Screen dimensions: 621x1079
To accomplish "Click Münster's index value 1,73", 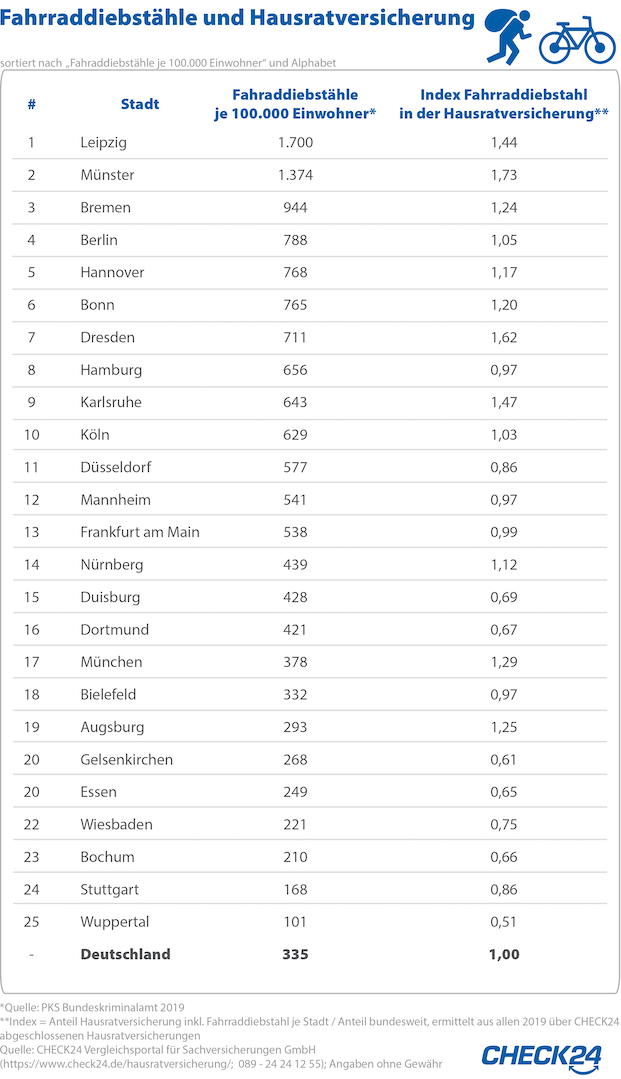I will click(503, 175).
